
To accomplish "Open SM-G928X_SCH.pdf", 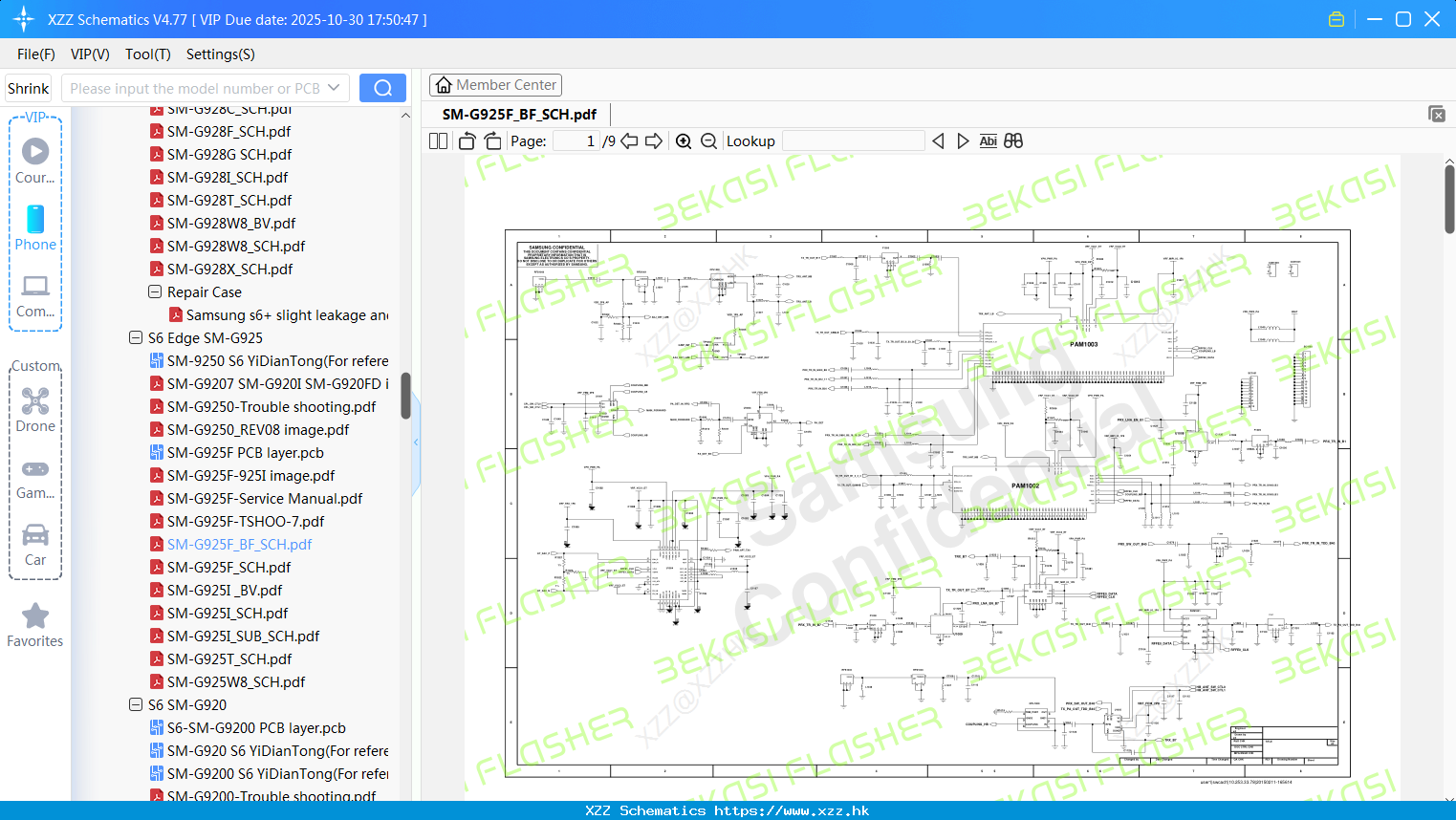I will [x=229, y=269].
